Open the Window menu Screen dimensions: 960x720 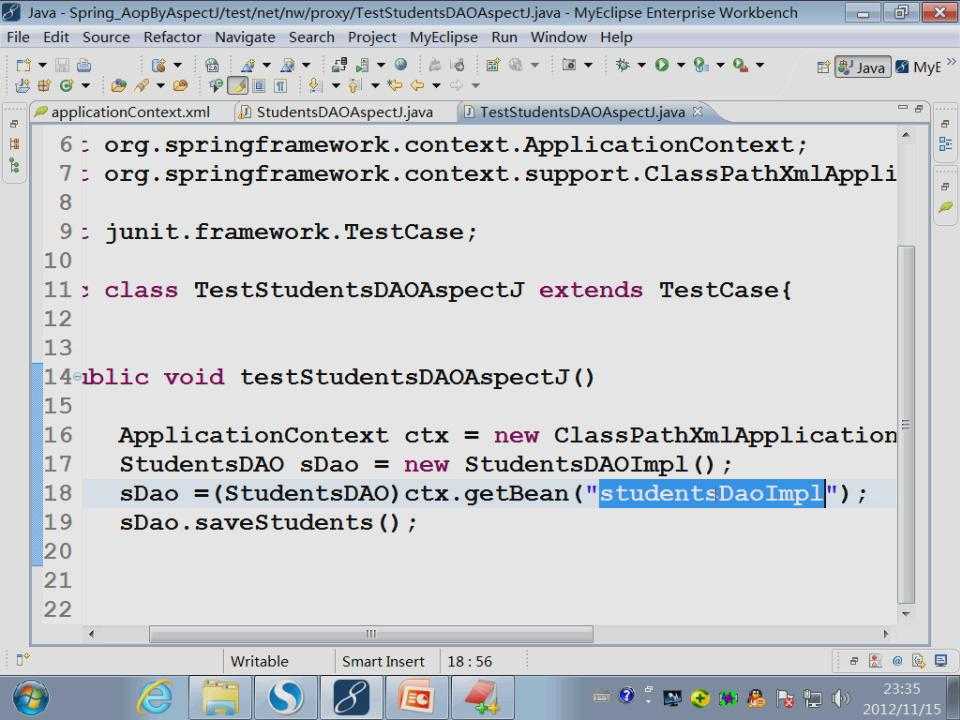(558, 37)
